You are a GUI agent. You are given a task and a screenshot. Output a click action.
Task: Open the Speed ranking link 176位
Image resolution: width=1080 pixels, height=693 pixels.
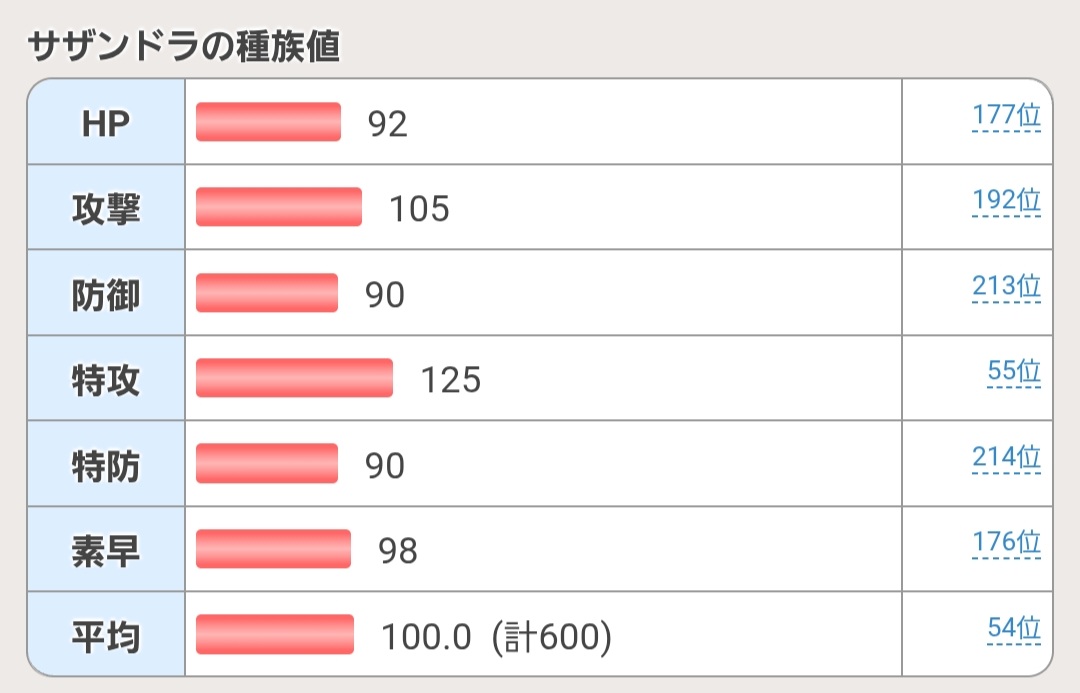1006,544
